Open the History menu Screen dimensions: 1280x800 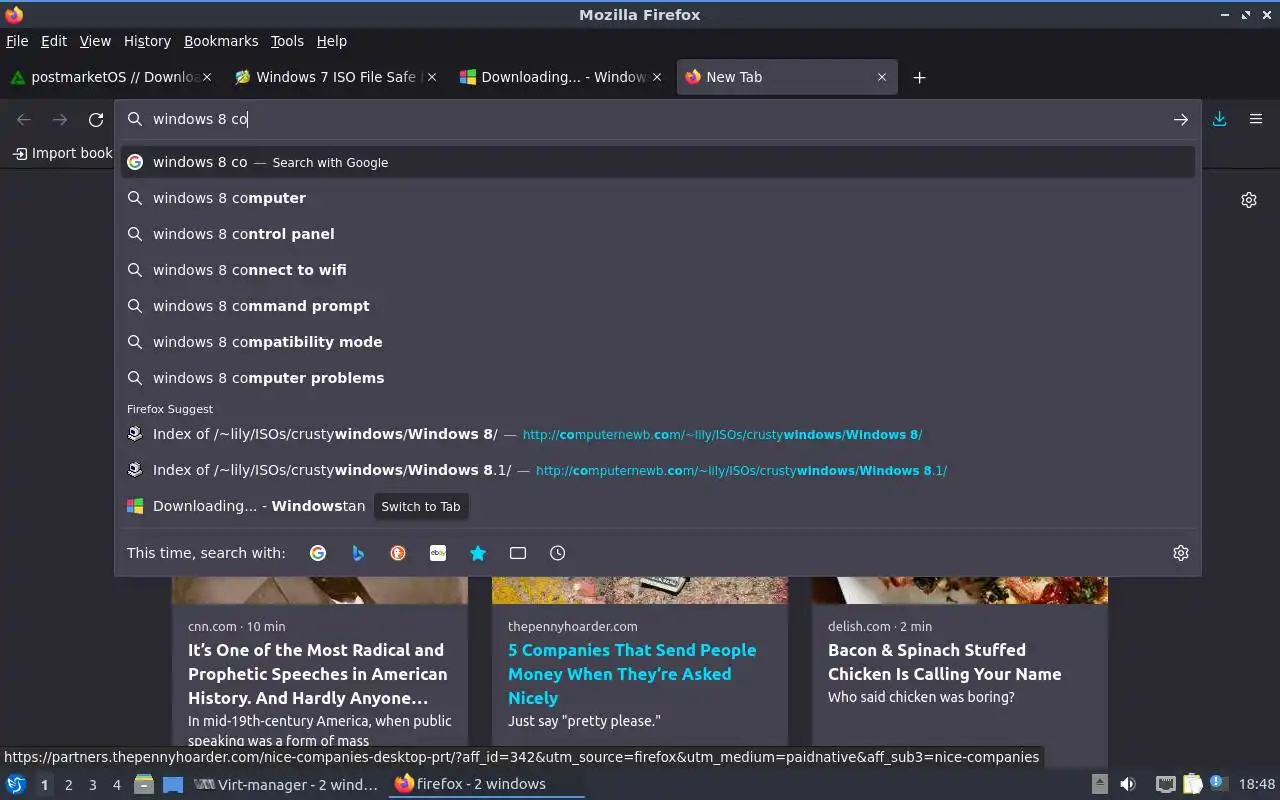(147, 41)
